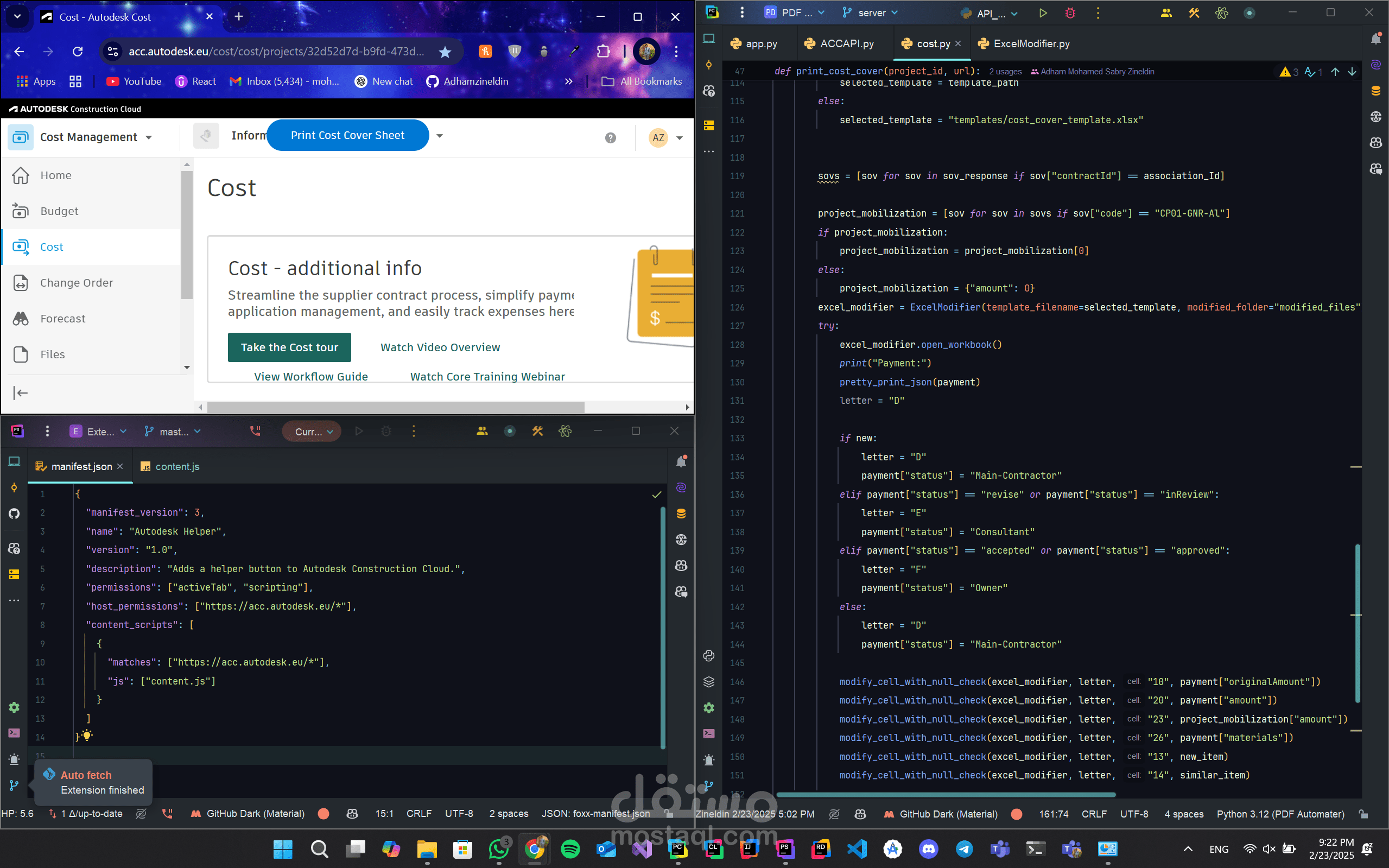Open Current File run configuration dropdown

312,432
